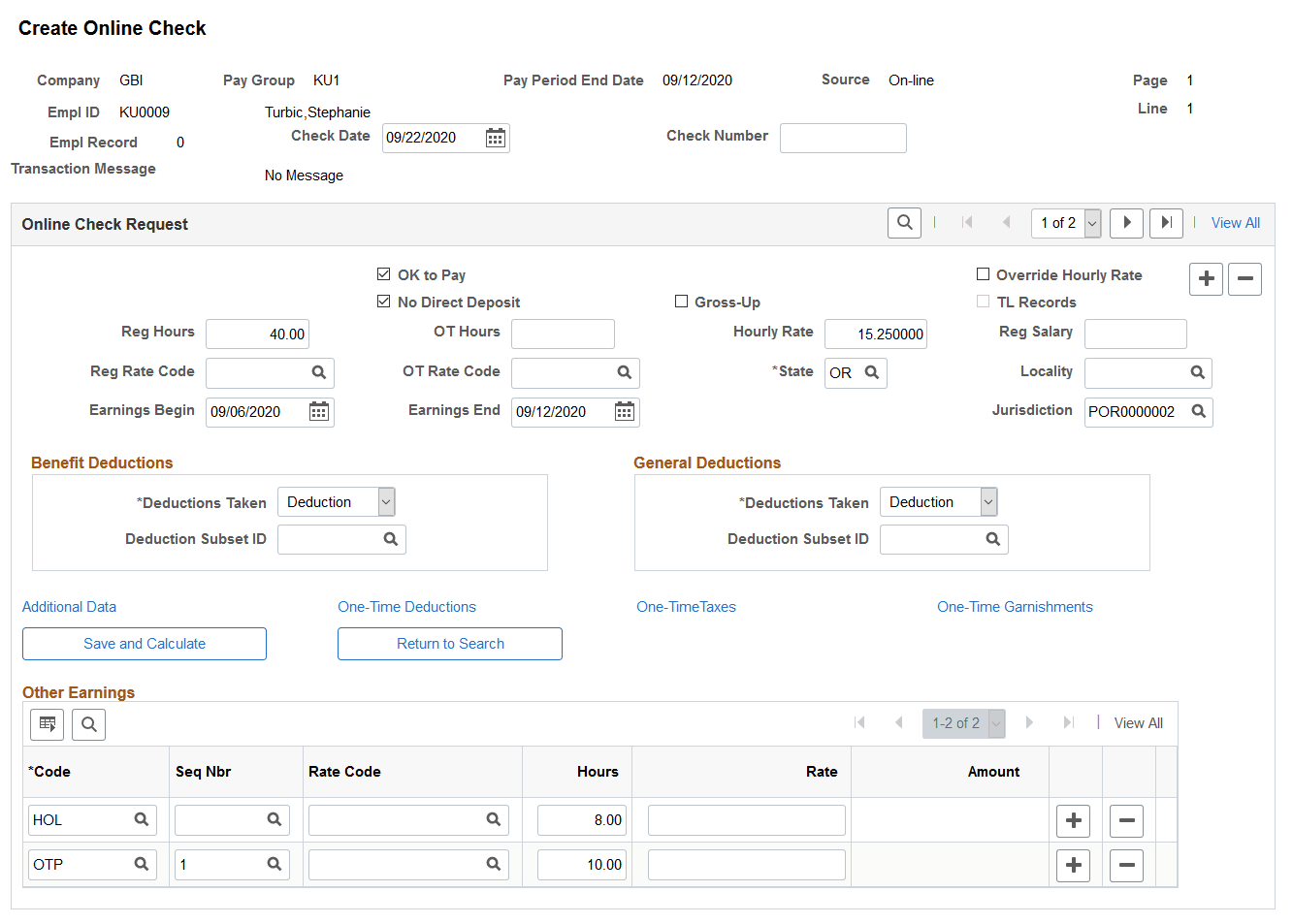Open the One-Time Garnishments link
Image resolution: width=1293 pixels, height=924 pixels.
(x=1015, y=606)
